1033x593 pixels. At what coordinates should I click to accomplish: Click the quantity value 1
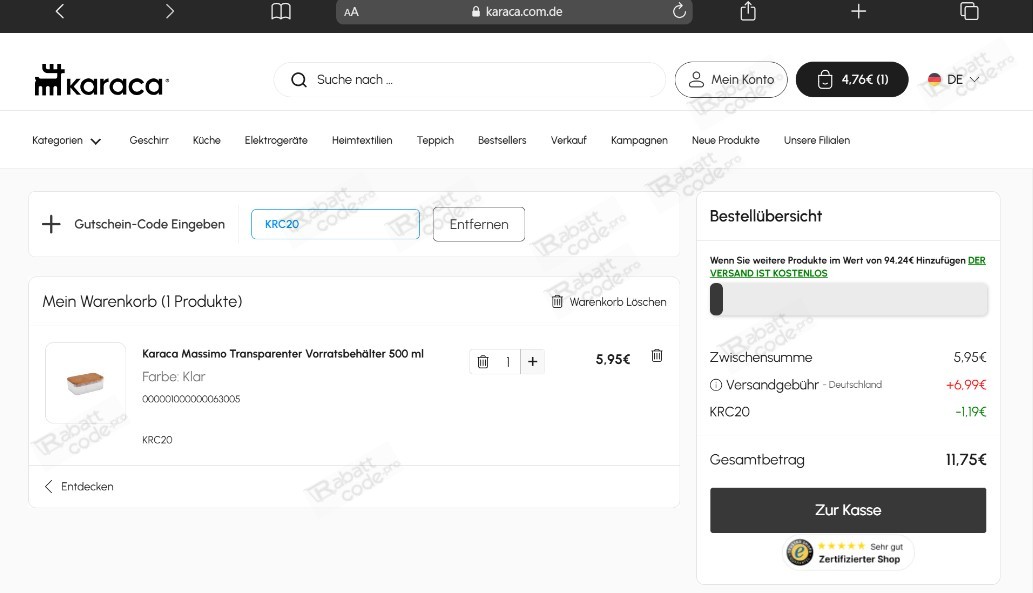tap(508, 362)
